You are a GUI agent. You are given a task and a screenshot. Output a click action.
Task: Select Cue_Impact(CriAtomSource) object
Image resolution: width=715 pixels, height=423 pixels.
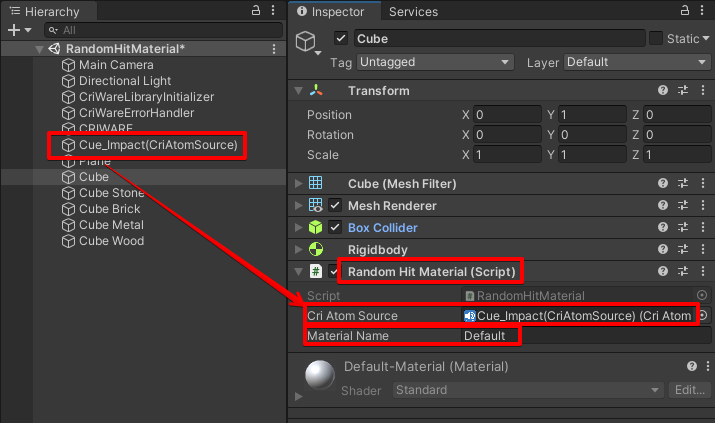pyautogui.click(x=158, y=145)
